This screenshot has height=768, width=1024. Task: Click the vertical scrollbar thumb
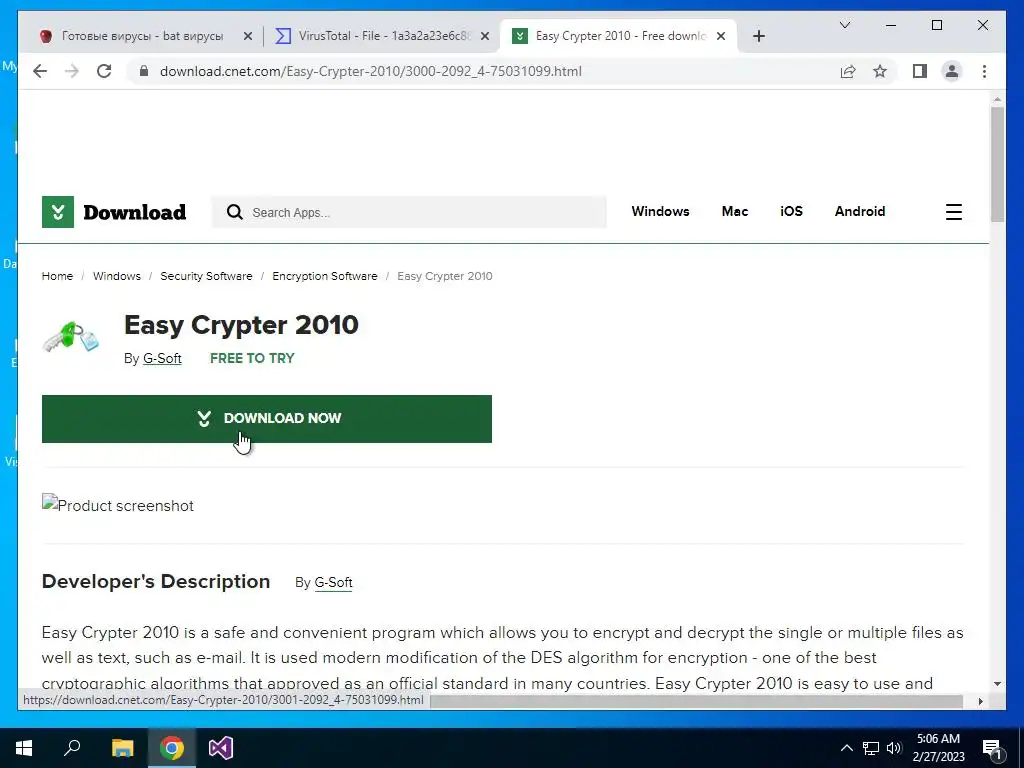click(x=997, y=165)
